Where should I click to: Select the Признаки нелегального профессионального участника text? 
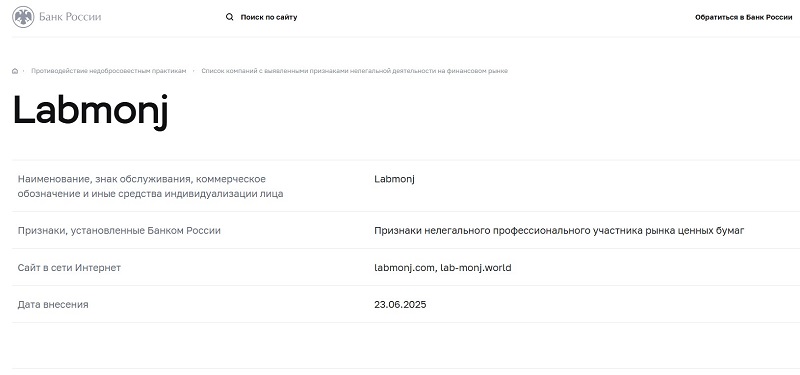tap(559, 231)
